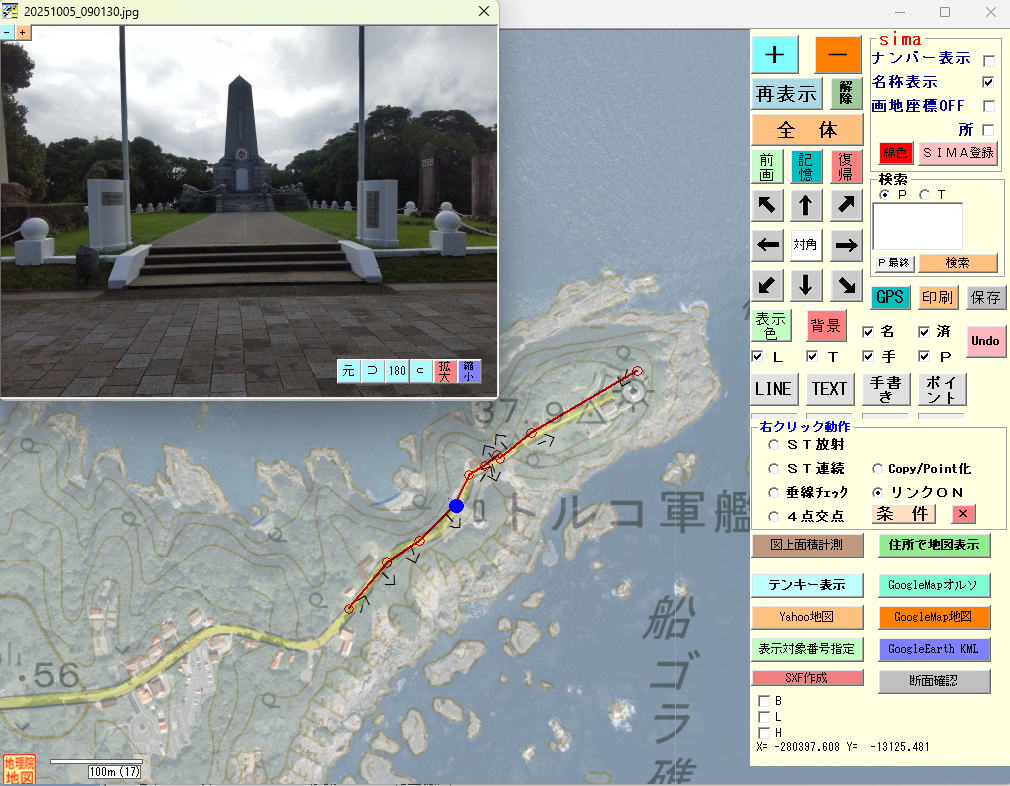Select the T search mode radio
Image resolution: width=1010 pixels, height=786 pixels.
coord(925,194)
